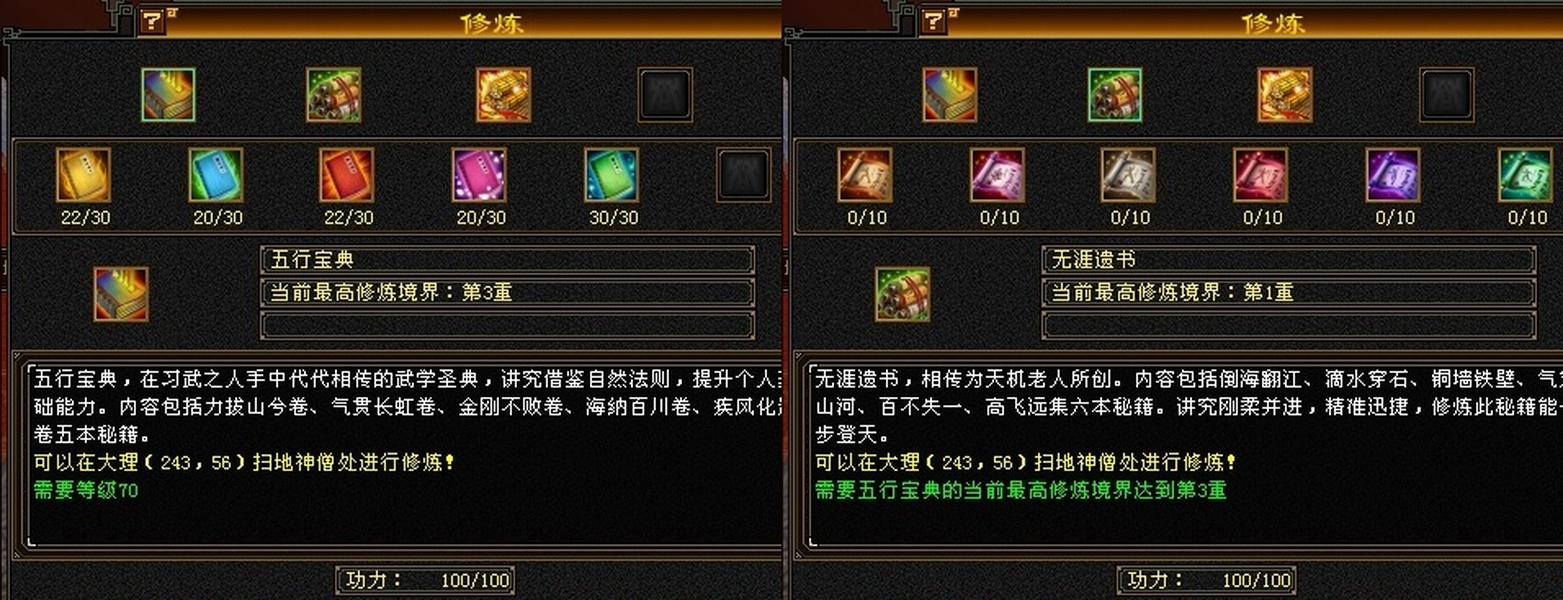This screenshot has height=600, width=1563.
Task: Select highlighted 五行宝典 book icon in left panel top row
Action: coord(168,95)
